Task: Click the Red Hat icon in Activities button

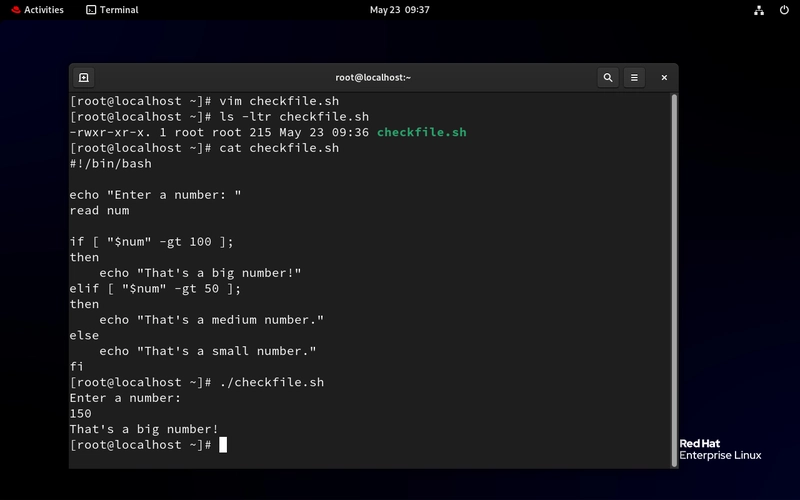Action: (16, 10)
